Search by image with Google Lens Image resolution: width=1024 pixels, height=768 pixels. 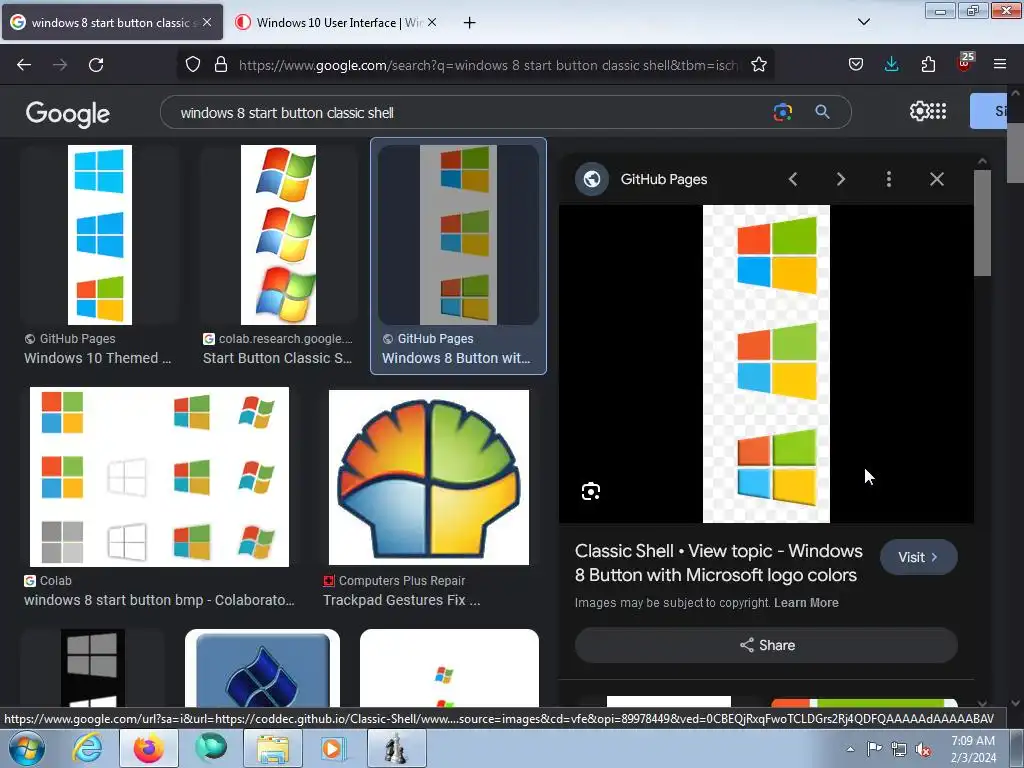pos(782,112)
